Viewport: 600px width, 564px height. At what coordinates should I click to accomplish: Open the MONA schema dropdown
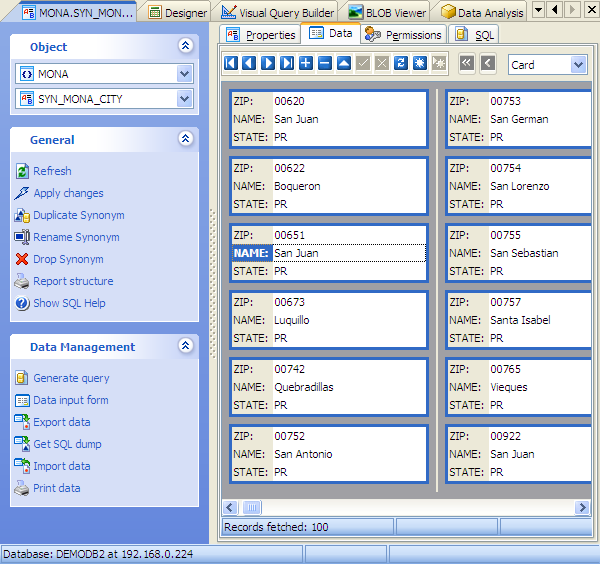click(x=184, y=74)
